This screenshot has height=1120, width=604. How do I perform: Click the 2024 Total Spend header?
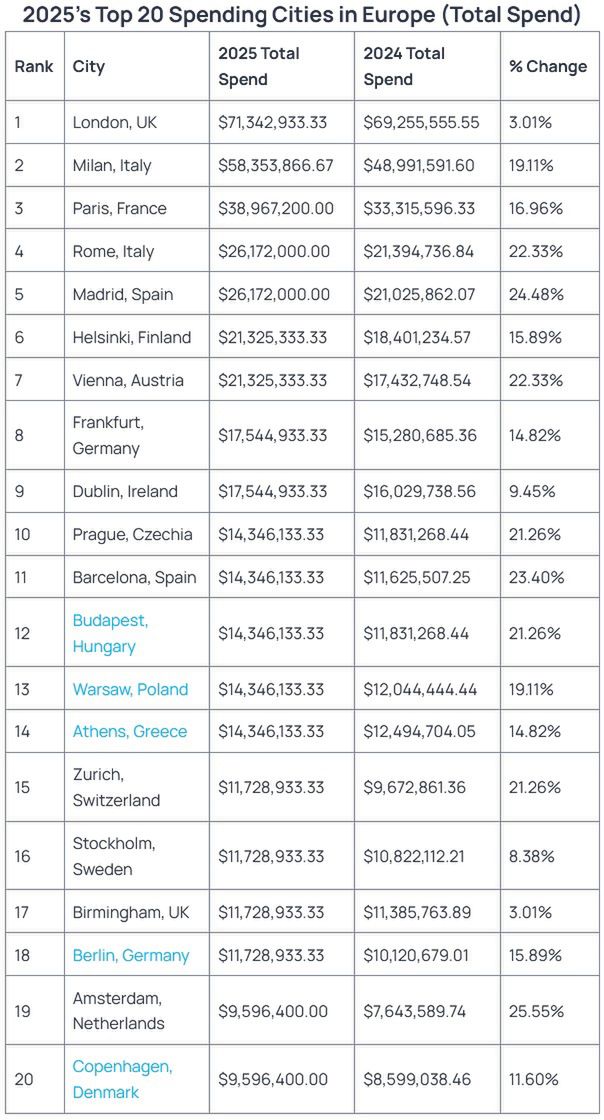[x=404, y=66]
